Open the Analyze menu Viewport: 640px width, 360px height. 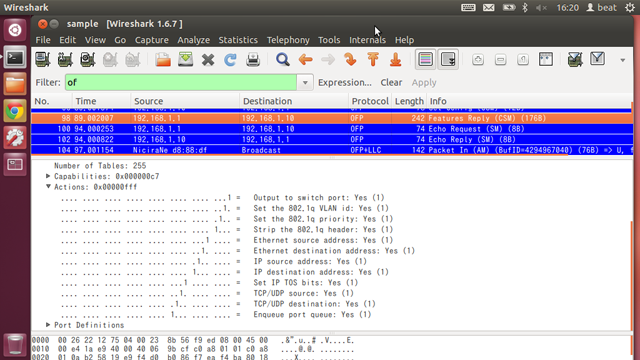point(193,40)
